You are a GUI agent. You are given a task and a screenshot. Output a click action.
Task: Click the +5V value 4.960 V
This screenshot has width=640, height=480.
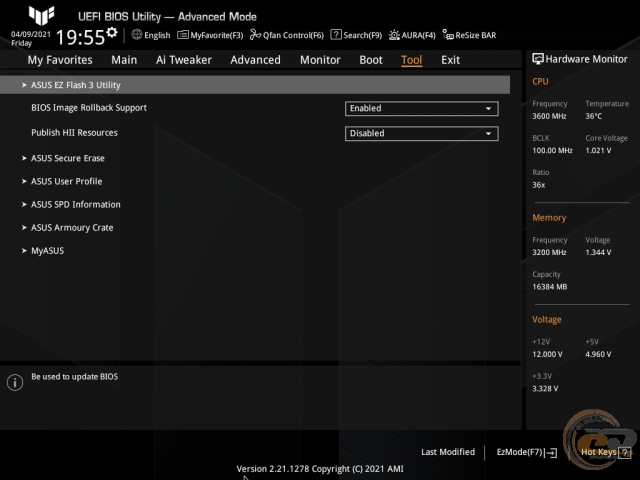coord(598,354)
